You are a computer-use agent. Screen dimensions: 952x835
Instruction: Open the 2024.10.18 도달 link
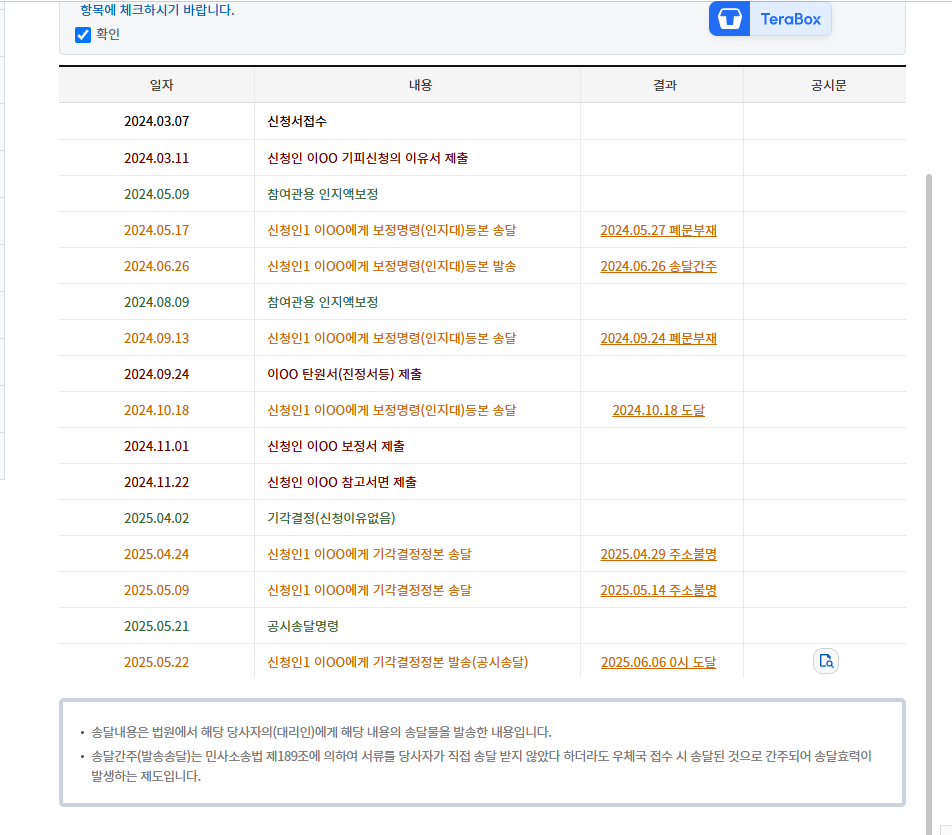click(x=661, y=410)
